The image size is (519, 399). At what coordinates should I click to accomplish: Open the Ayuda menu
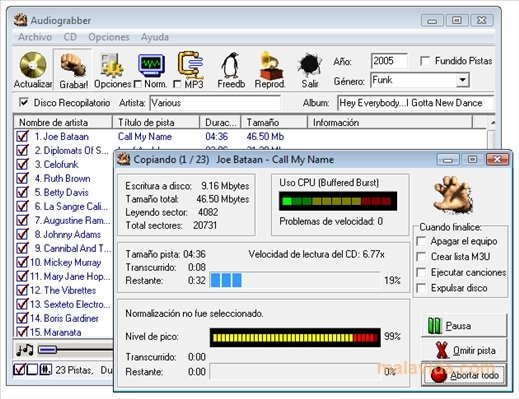(155, 37)
